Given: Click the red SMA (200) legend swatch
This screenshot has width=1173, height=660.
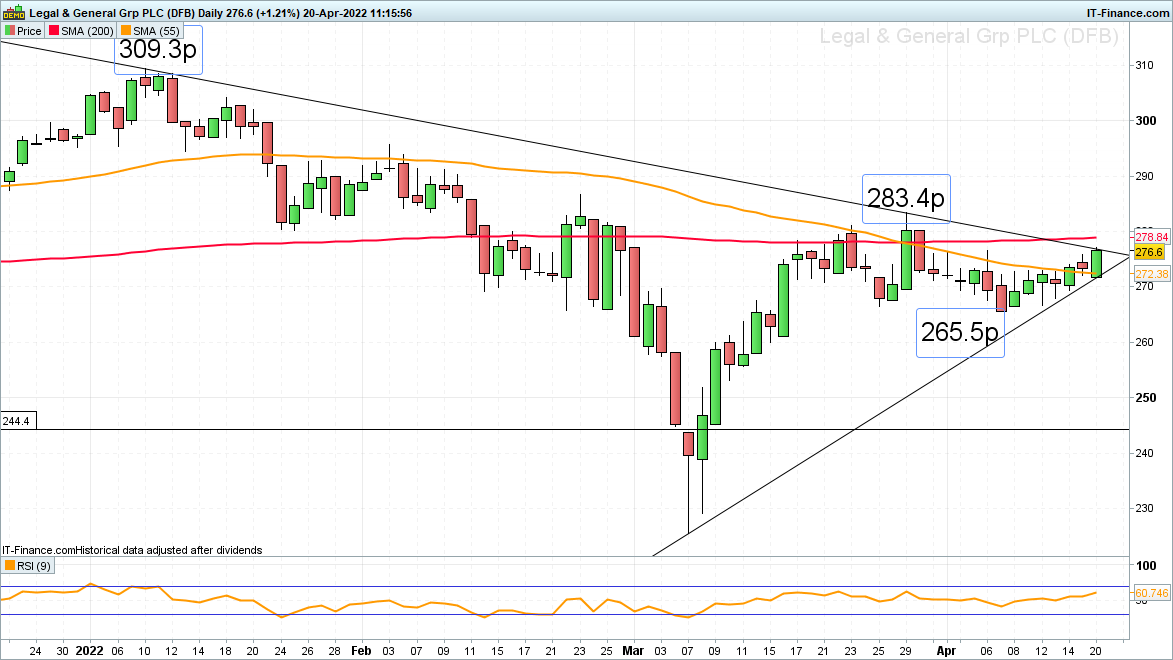Looking at the screenshot, I should [54, 31].
